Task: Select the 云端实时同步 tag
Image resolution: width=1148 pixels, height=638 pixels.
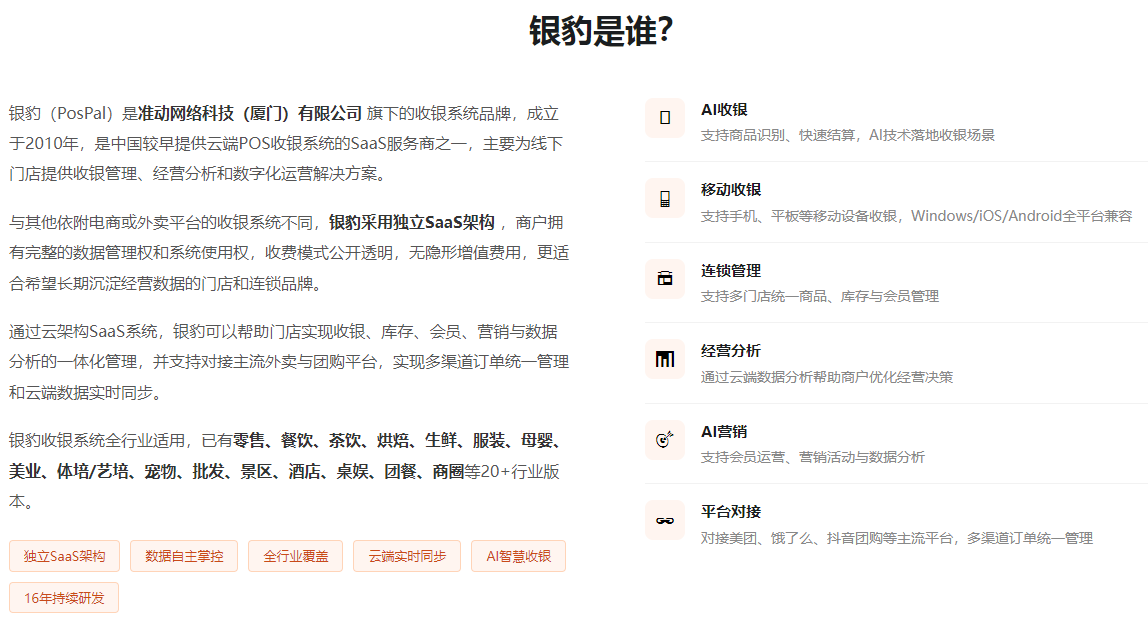Action: tap(407, 556)
